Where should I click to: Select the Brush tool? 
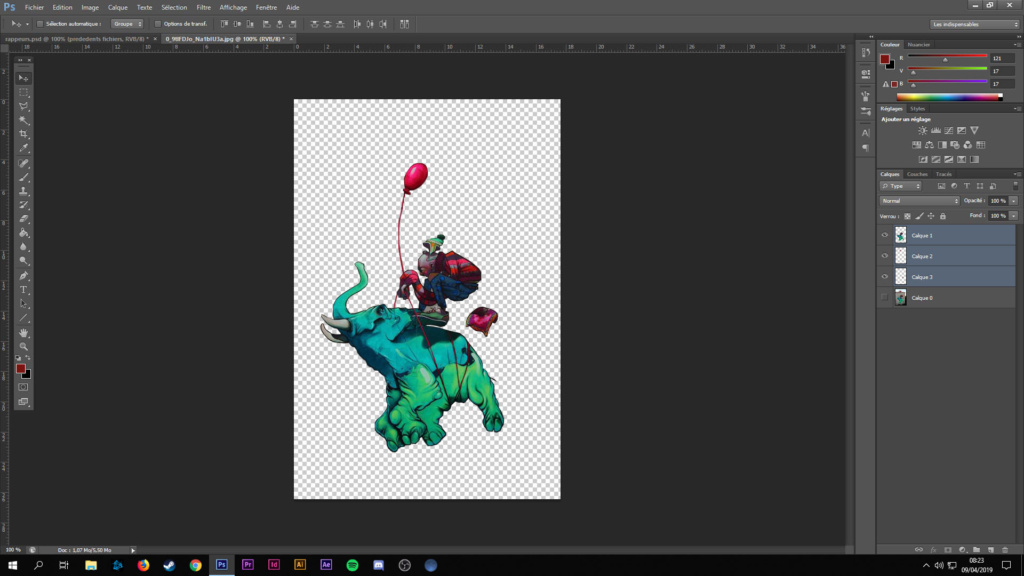pos(24,178)
